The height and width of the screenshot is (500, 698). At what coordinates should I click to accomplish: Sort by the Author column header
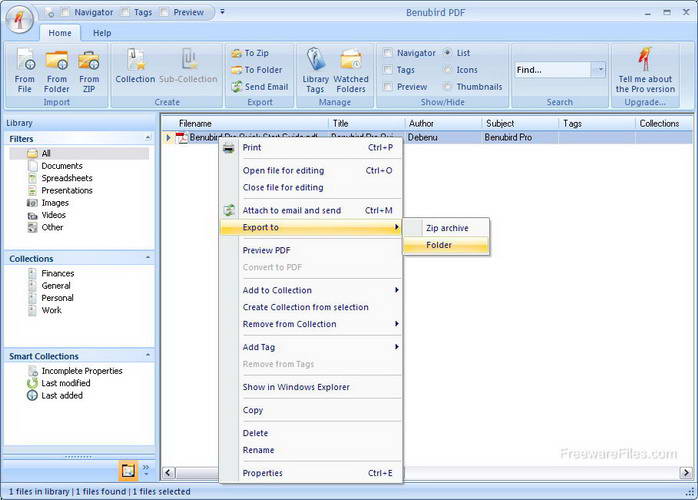(x=443, y=123)
